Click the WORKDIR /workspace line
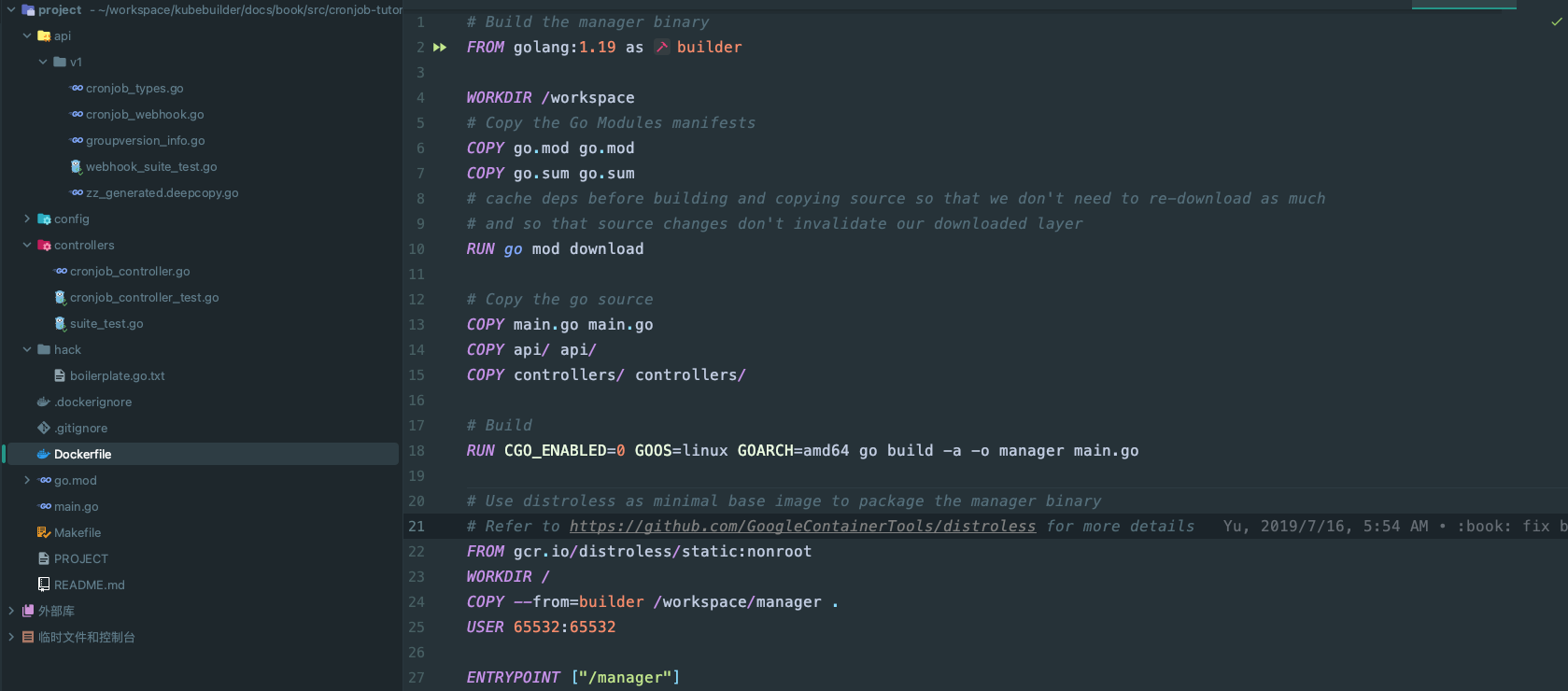 pyautogui.click(x=550, y=97)
